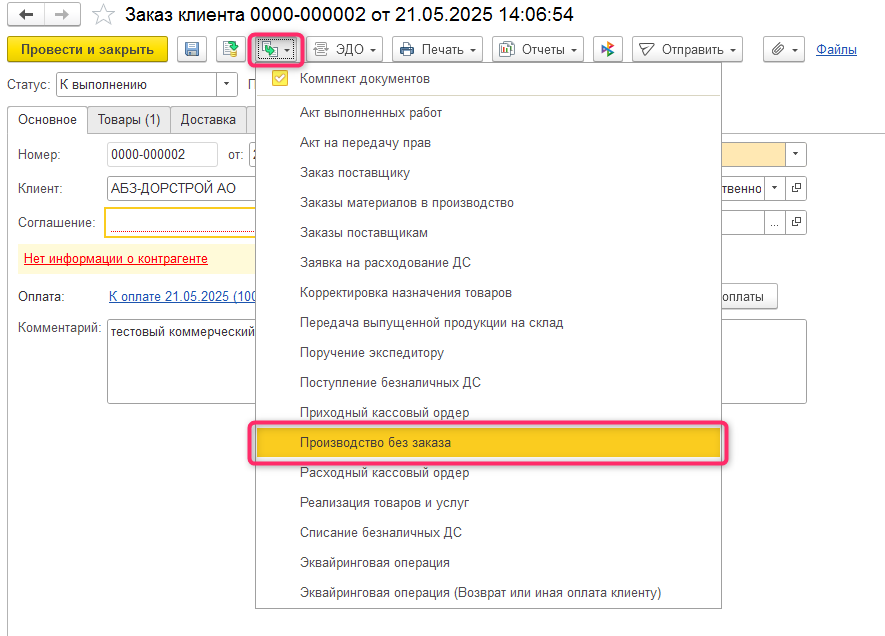Click the colorful triangle icon in toolbar
This screenshot has width=885, height=636.
607,49
